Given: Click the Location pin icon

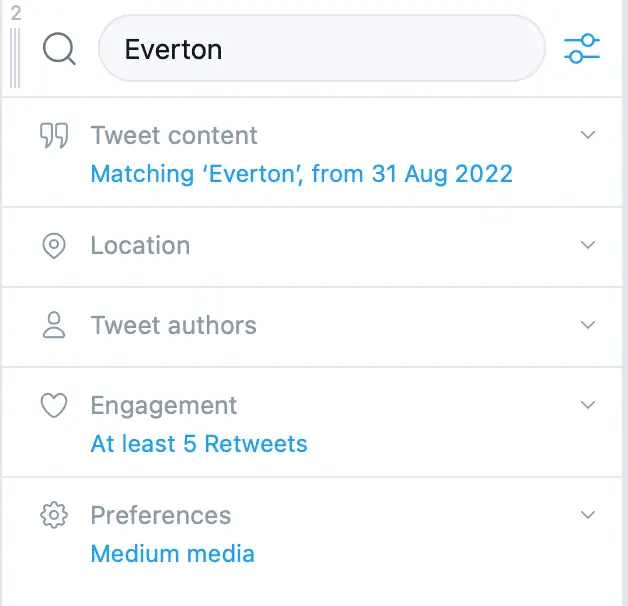Looking at the screenshot, I should point(54,246).
